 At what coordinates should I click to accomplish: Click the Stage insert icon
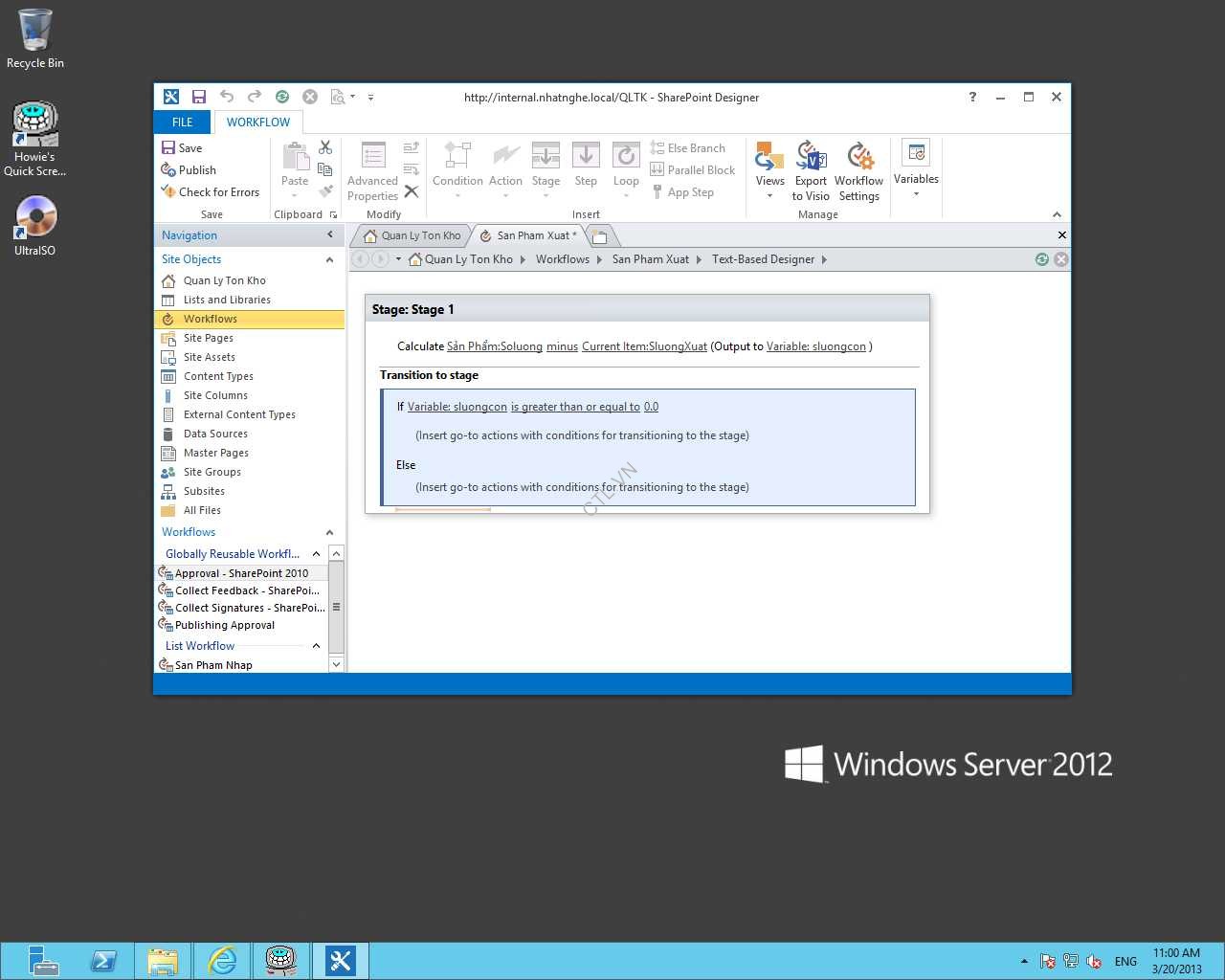[546, 155]
